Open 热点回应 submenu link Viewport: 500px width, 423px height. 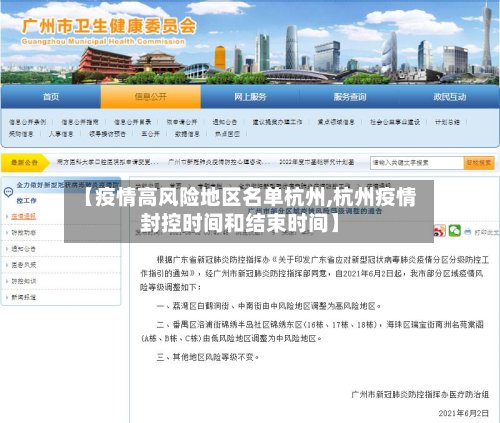(x=227, y=134)
